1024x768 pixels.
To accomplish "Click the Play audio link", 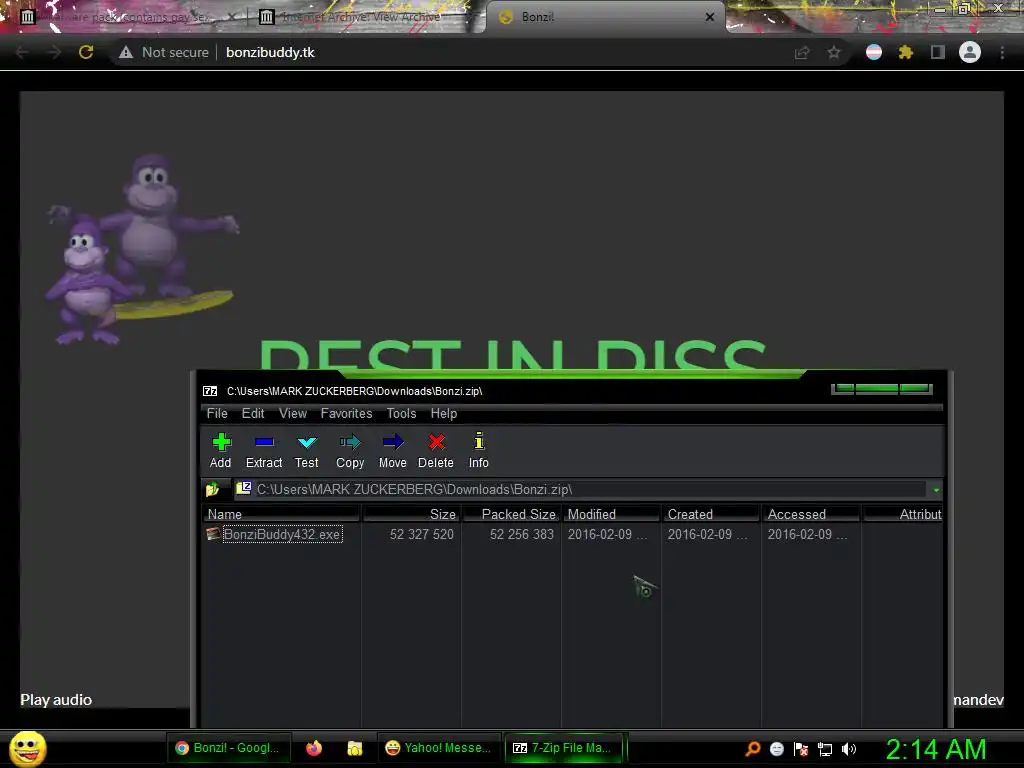I will click(56, 699).
